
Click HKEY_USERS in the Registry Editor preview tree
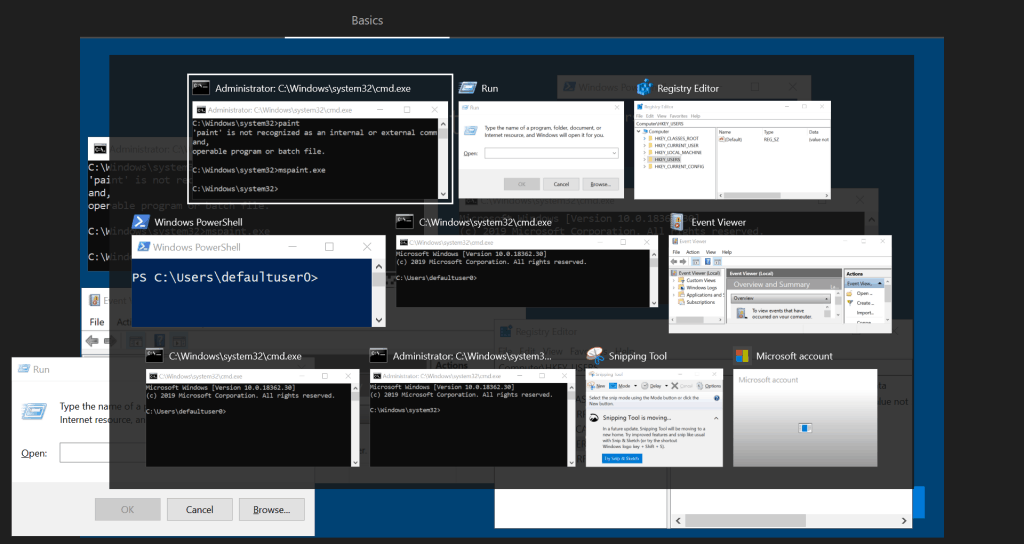pyautogui.click(x=667, y=159)
